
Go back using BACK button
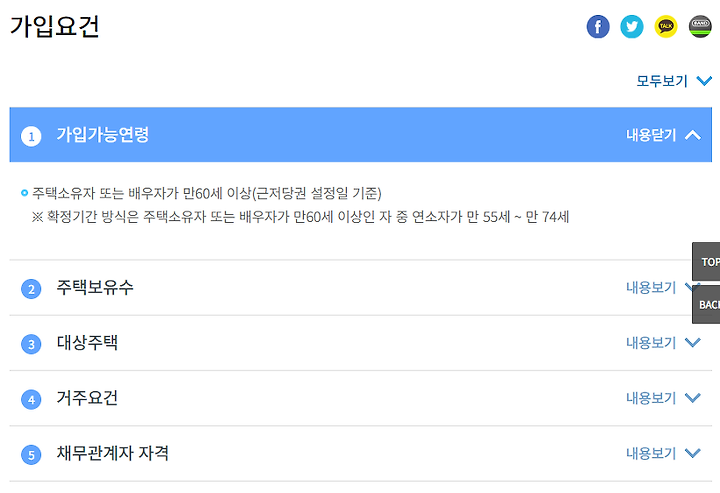coord(706,304)
